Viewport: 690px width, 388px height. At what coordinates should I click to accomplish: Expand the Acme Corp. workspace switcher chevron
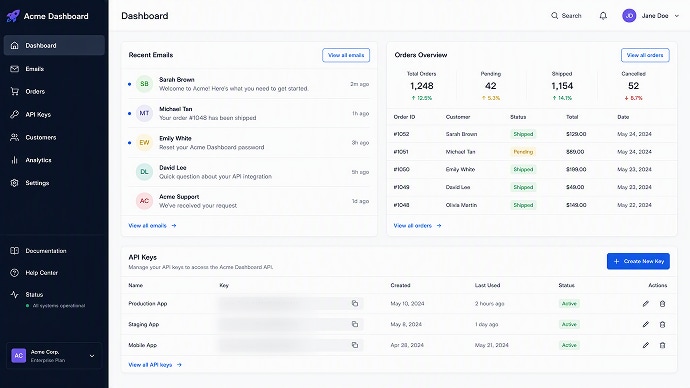[92, 356]
